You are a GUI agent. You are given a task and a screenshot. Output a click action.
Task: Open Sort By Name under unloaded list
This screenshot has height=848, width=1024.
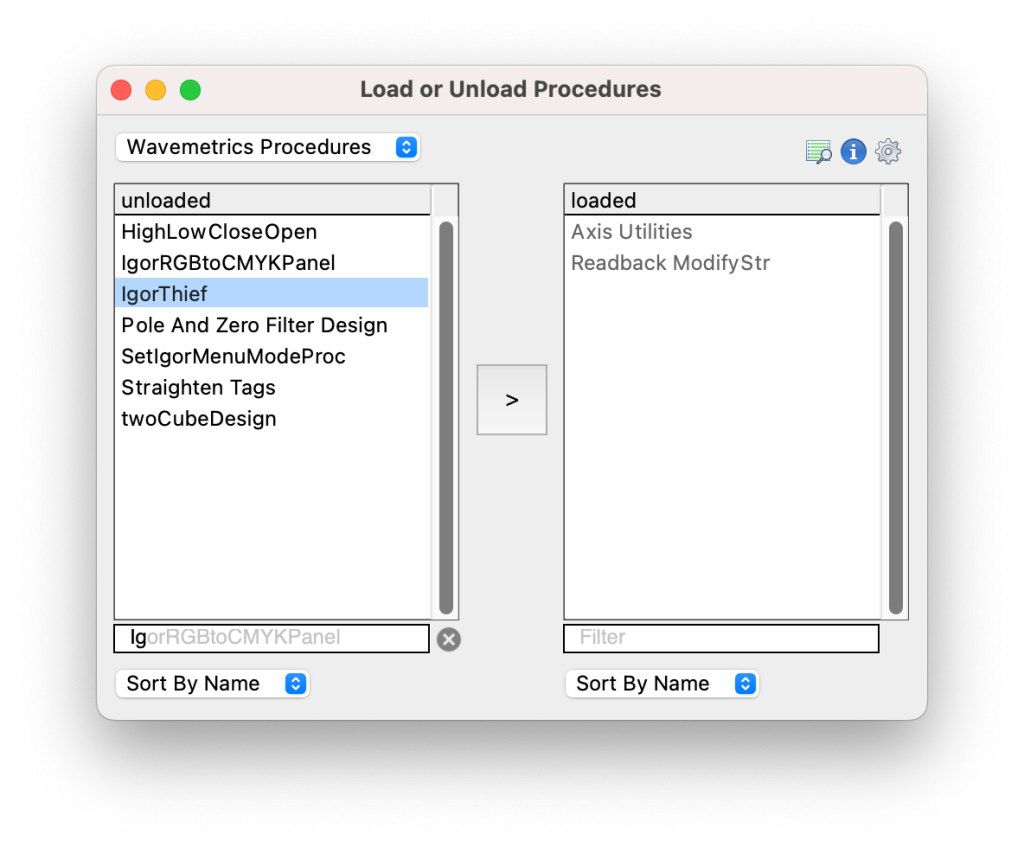point(212,683)
